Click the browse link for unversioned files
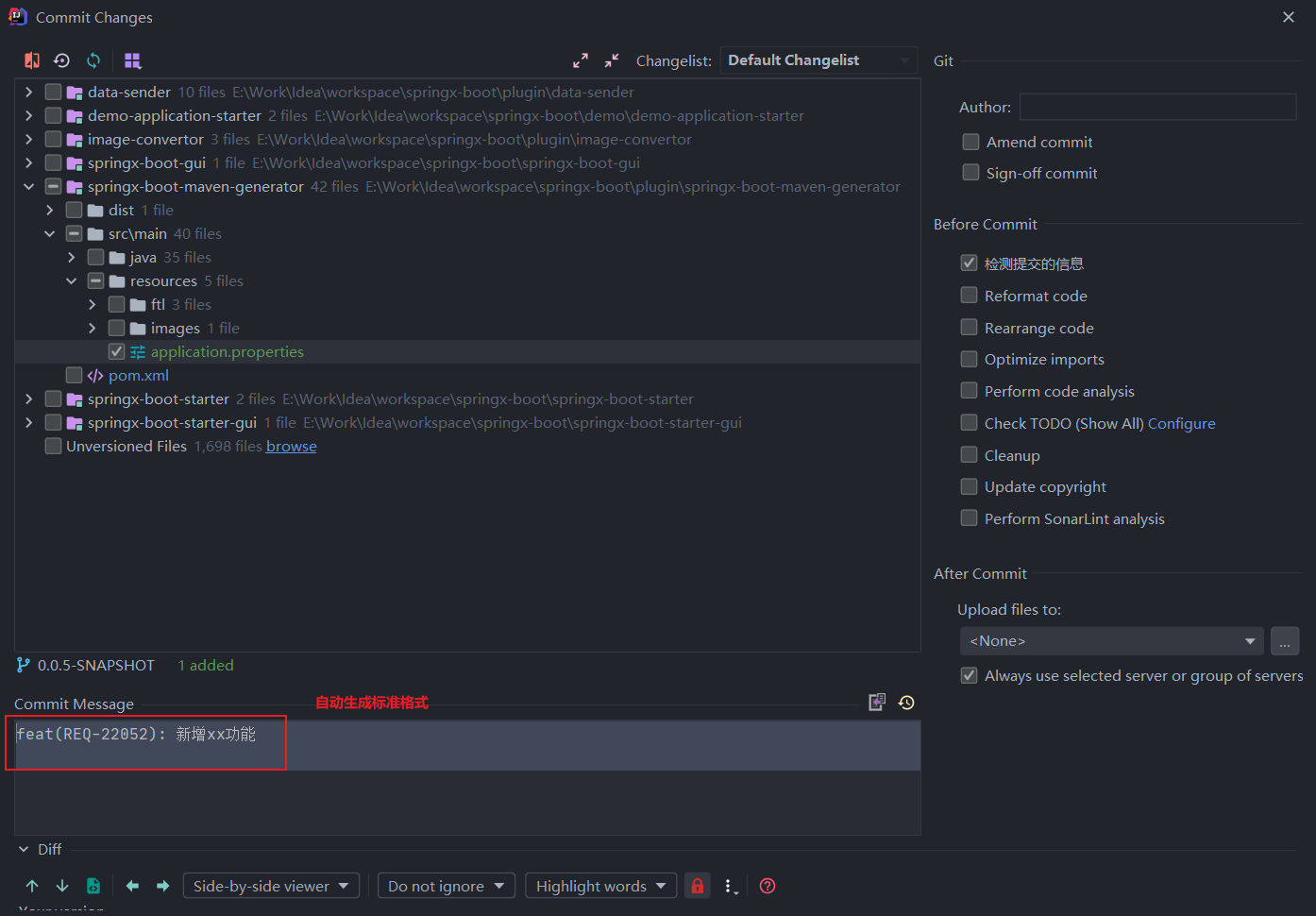Screen dimensions: 1316x916 coord(291,446)
